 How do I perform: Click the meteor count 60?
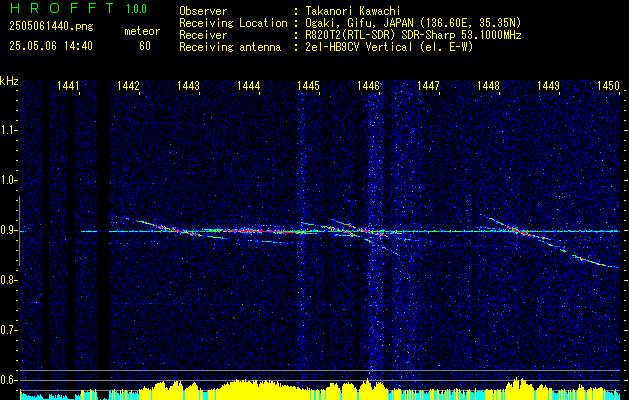[x=145, y=46]
